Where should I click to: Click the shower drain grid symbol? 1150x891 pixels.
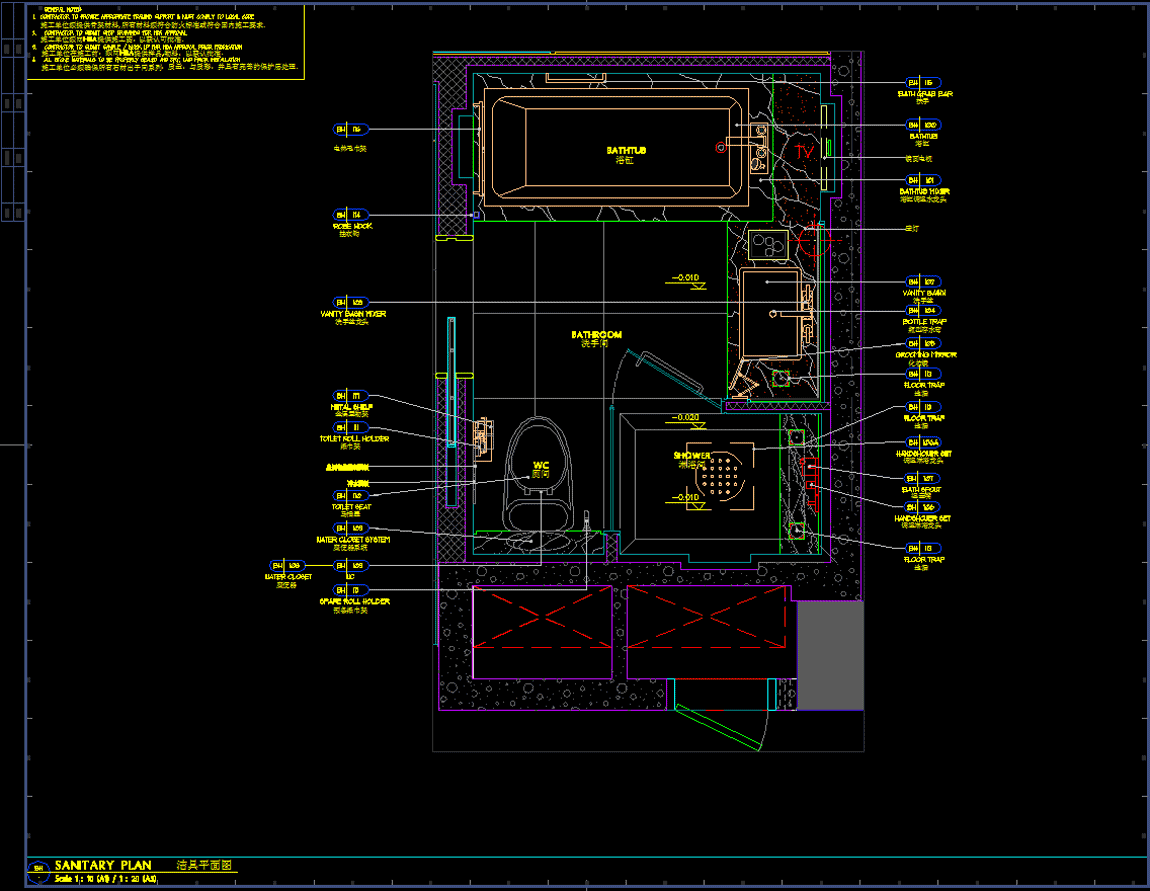pyautogui.click(x=723, y=474)
